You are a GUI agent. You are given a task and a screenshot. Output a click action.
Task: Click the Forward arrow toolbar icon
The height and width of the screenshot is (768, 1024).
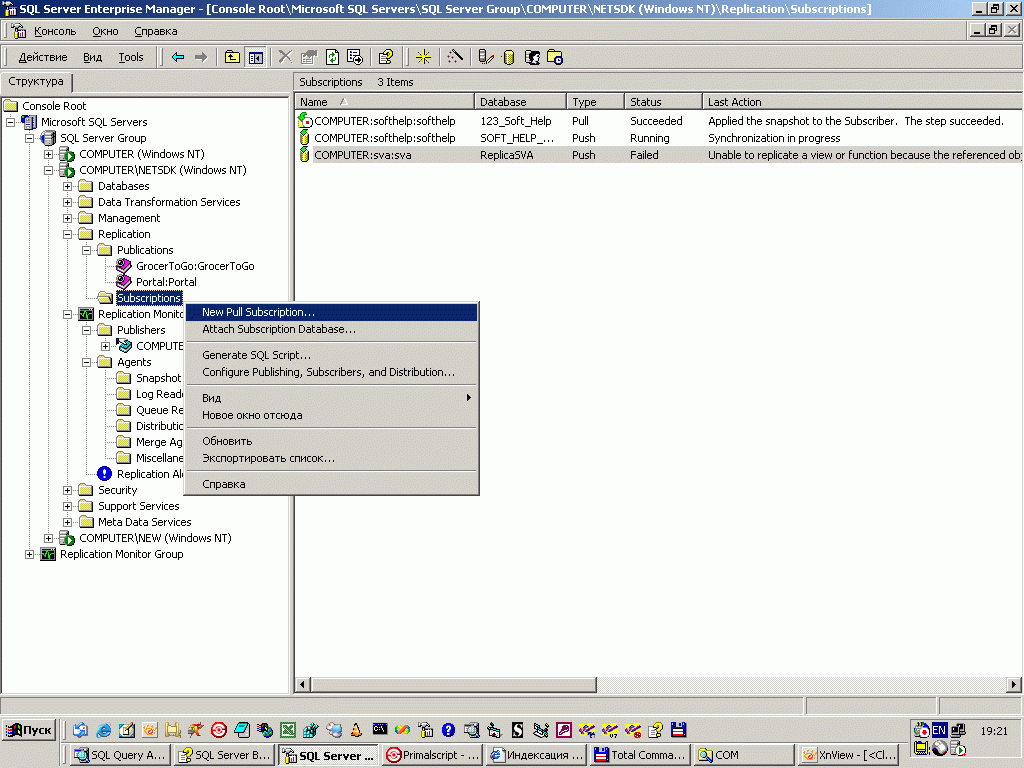click(201, 57)
